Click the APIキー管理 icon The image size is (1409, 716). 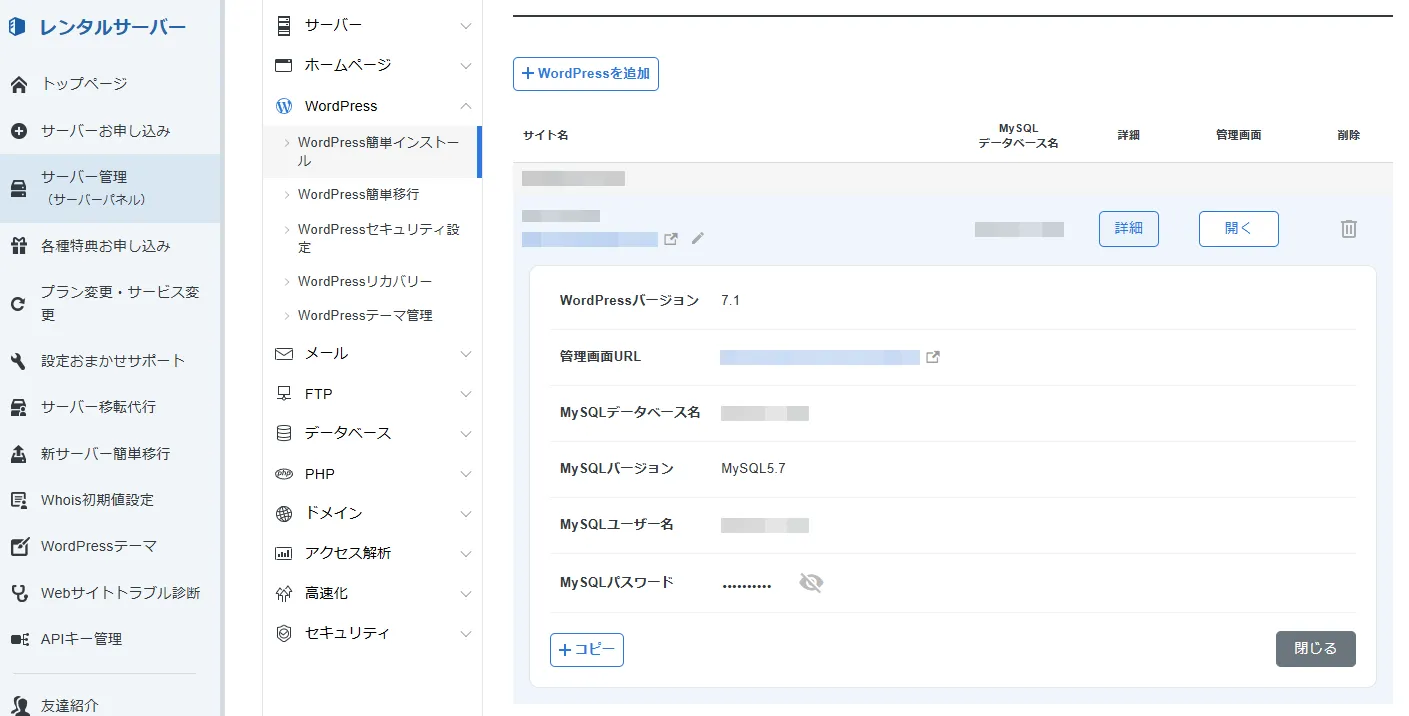tap(18, 639)
